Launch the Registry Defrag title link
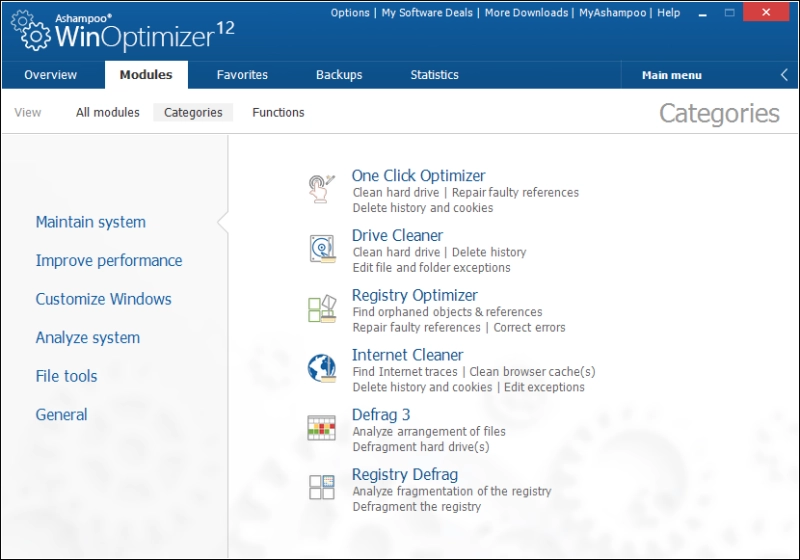 [x=405, y=474]
